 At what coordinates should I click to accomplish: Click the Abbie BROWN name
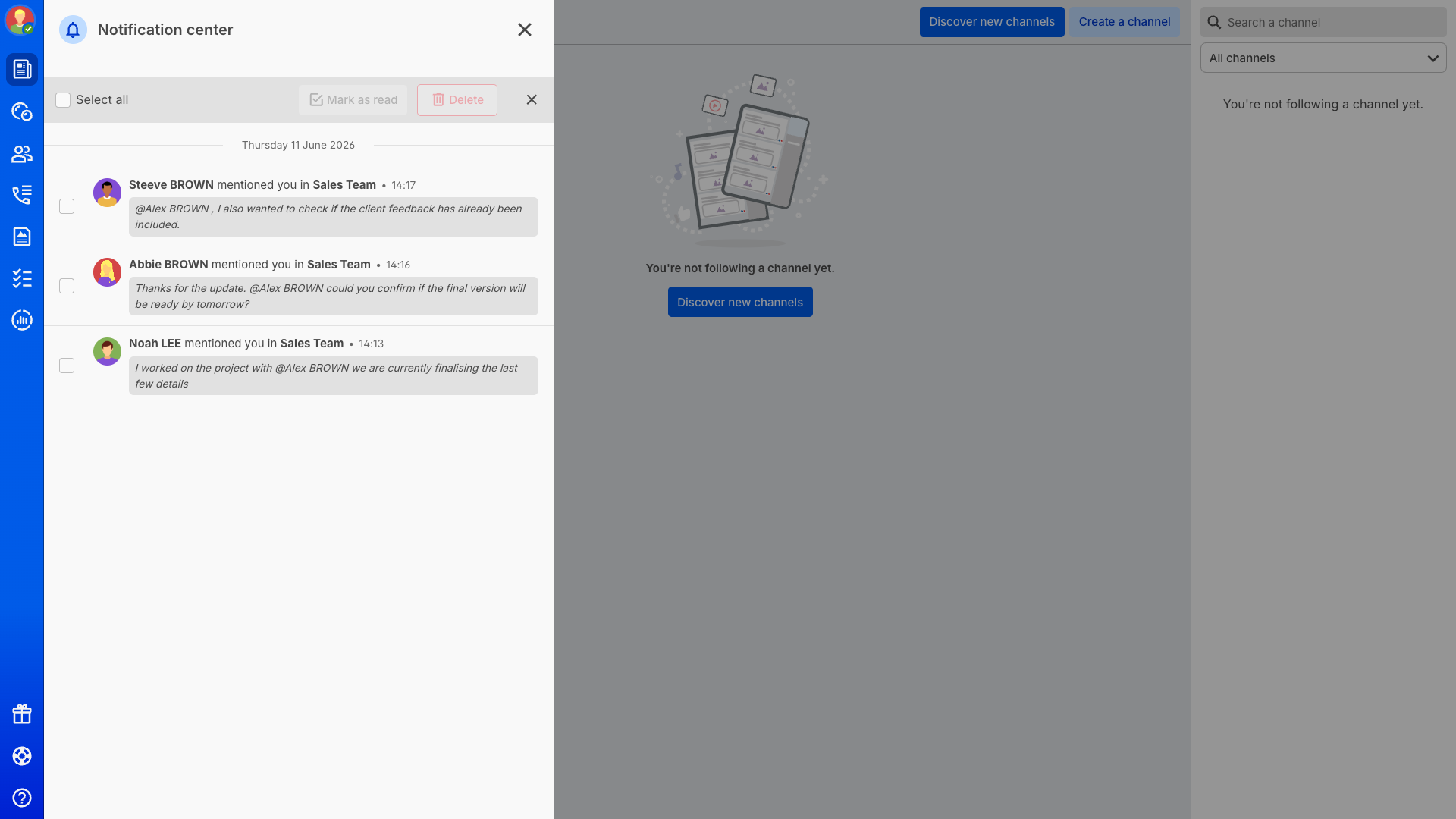click(x=168, y=265)
